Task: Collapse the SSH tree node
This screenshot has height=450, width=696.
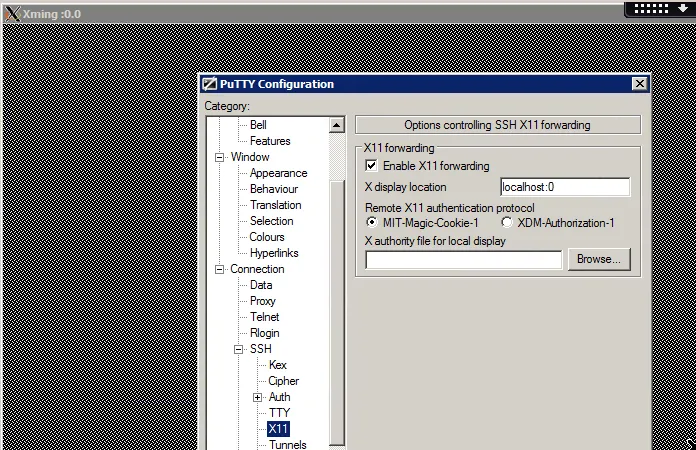Action: point(238,350)
